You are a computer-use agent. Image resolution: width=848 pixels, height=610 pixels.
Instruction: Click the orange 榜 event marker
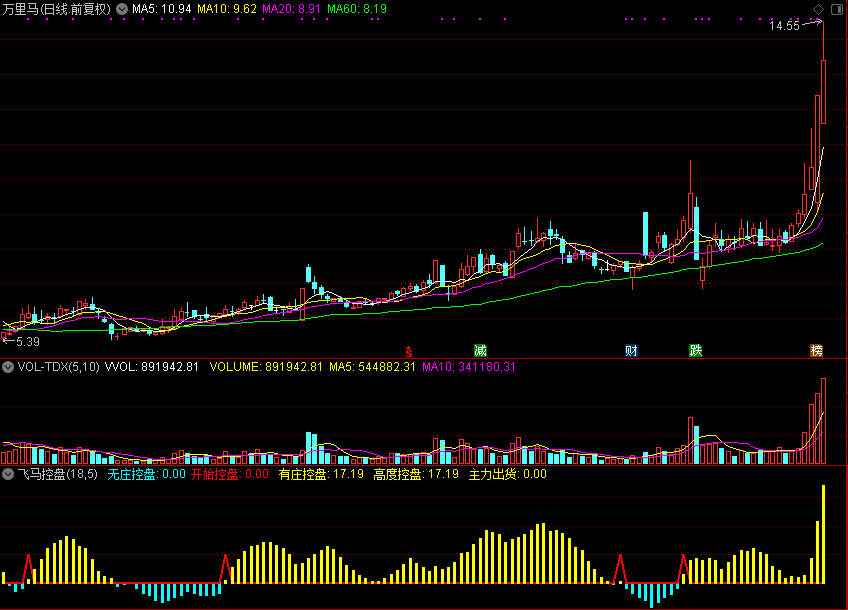816,350
